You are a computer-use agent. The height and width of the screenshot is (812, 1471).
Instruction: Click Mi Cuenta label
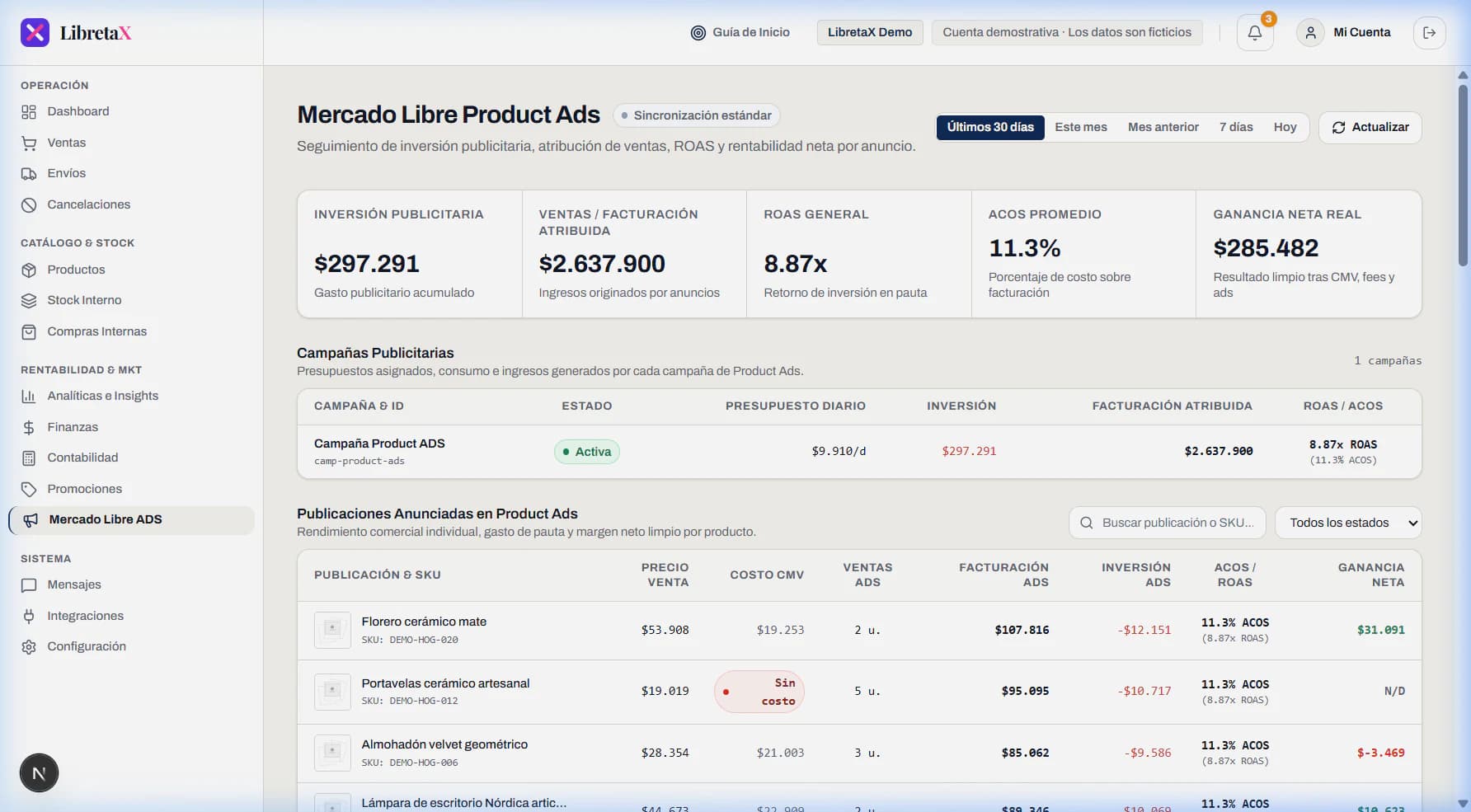(1362, 32)
